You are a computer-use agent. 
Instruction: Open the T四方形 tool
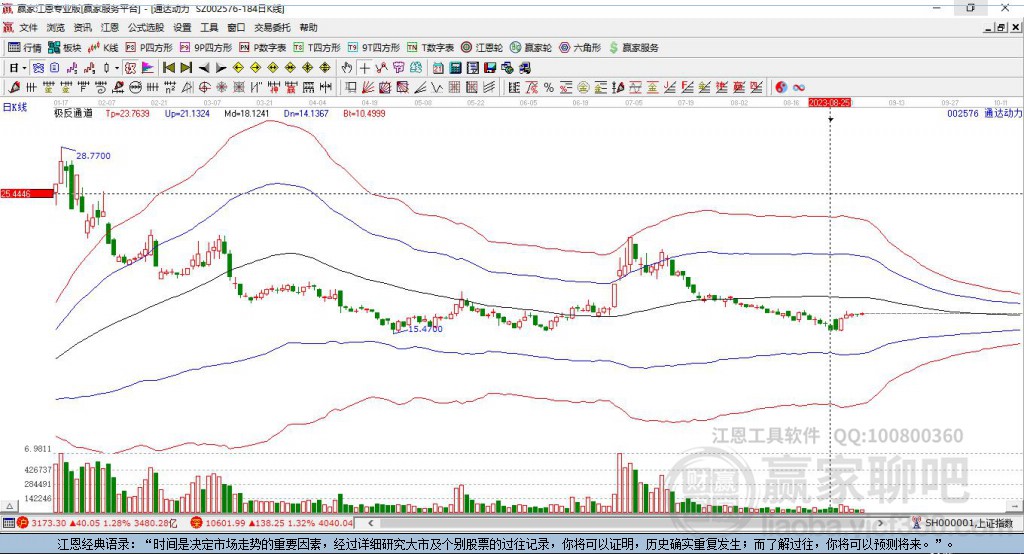point(317,48)
